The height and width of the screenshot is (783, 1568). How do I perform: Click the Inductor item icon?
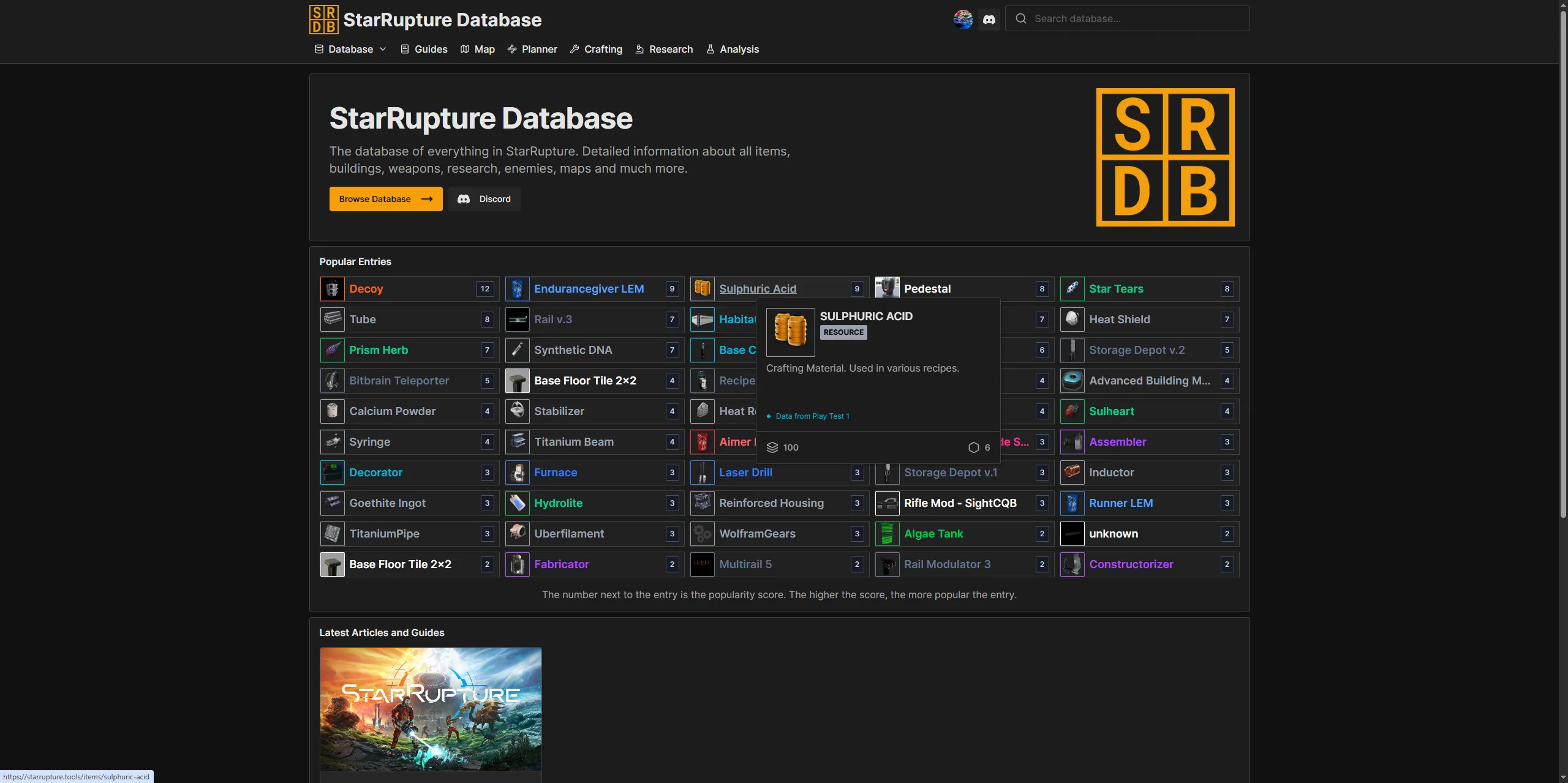click(1072, 473)
